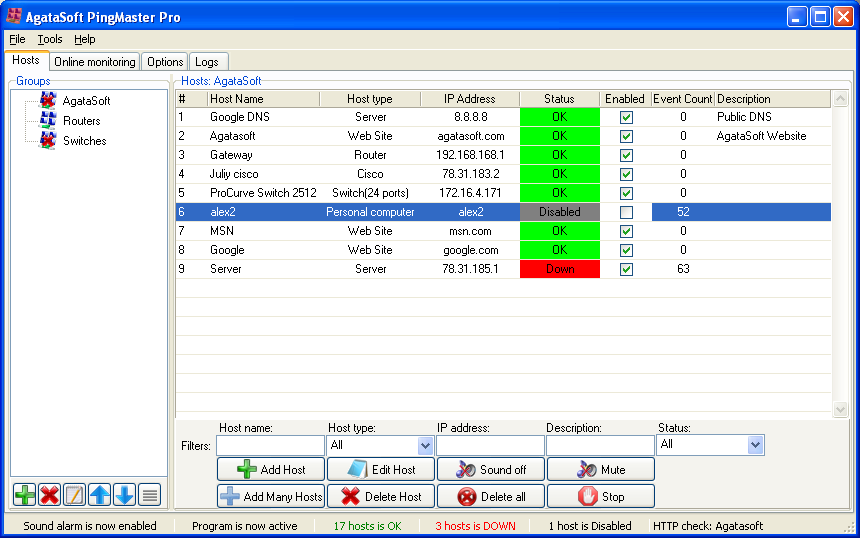Viewport: 860px width, 538px height.
Task: Click the list view icon under groups
Action: [x=149, y=494]
